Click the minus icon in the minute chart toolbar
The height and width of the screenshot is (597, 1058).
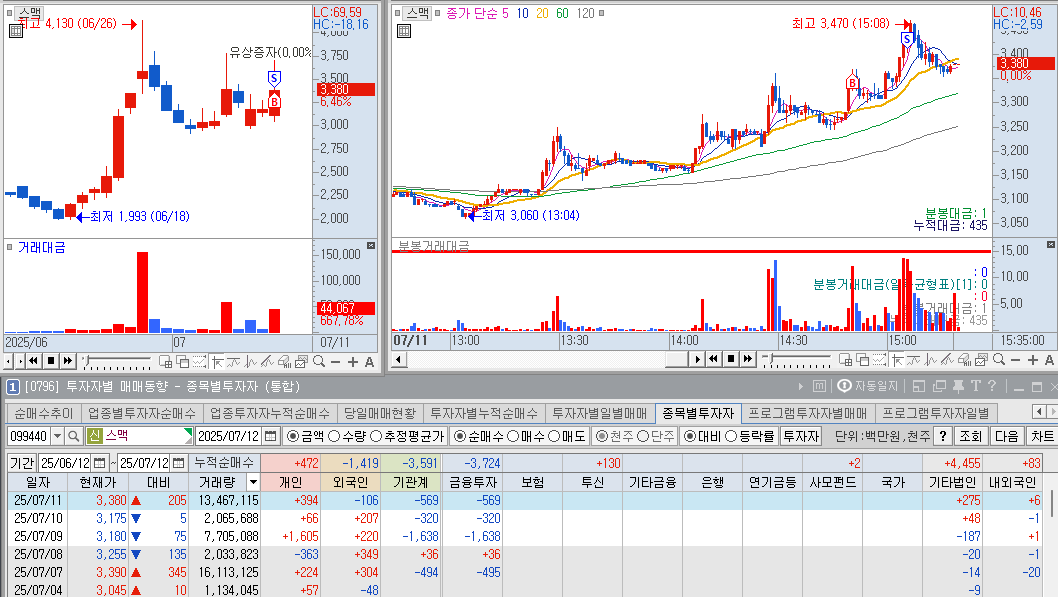pyautogui.click(x=1015, y=360)
